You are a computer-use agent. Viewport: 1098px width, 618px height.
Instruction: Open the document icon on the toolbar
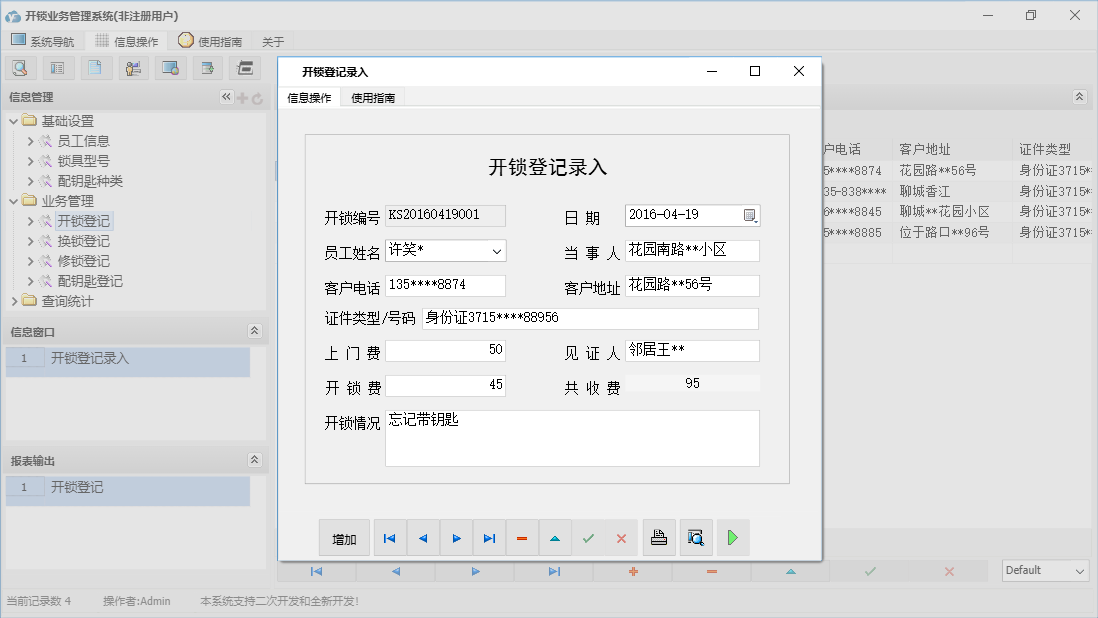[x=95, y=67]
